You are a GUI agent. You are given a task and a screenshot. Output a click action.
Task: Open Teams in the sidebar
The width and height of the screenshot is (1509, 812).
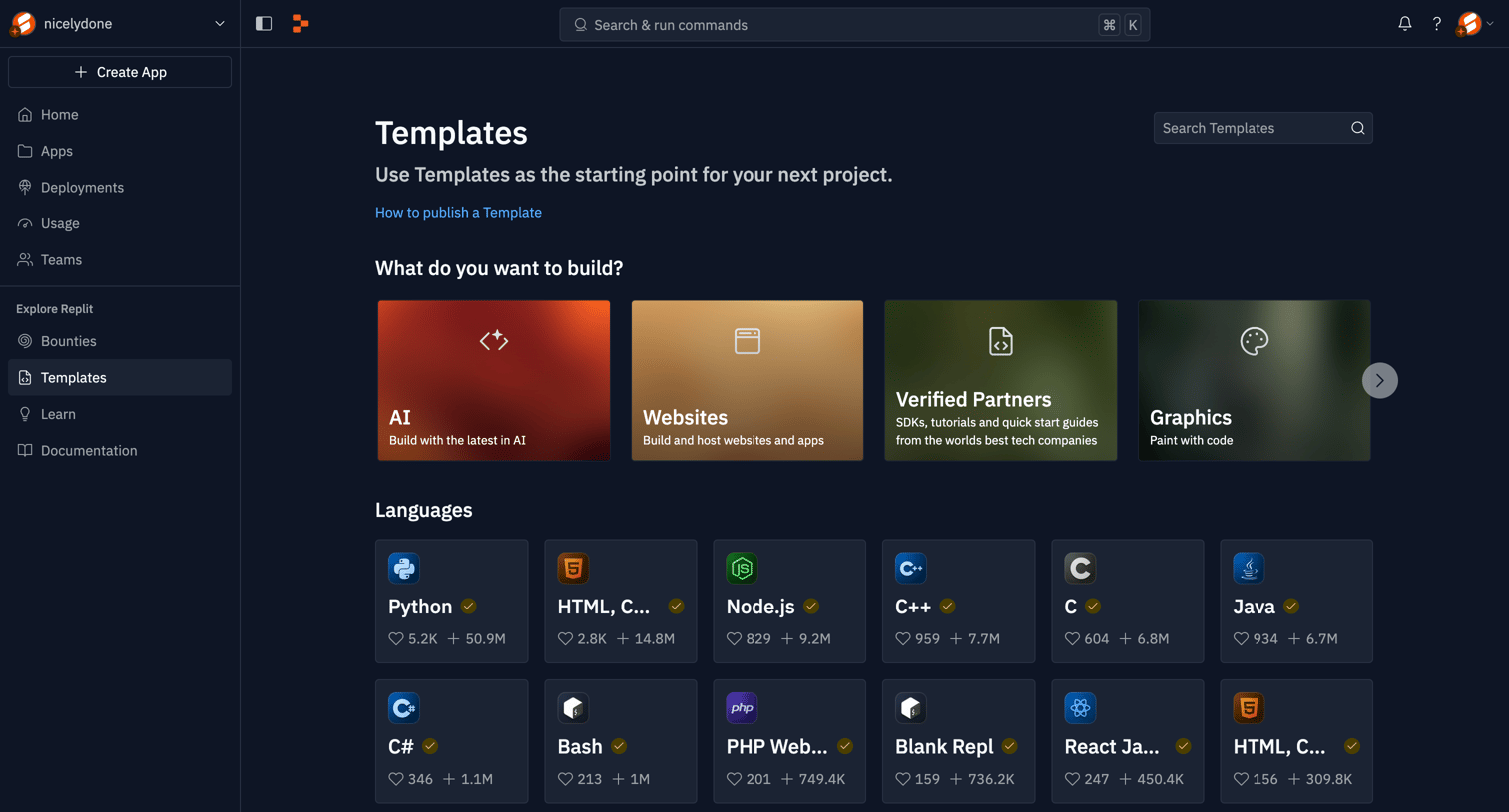[x=120, y=259]
